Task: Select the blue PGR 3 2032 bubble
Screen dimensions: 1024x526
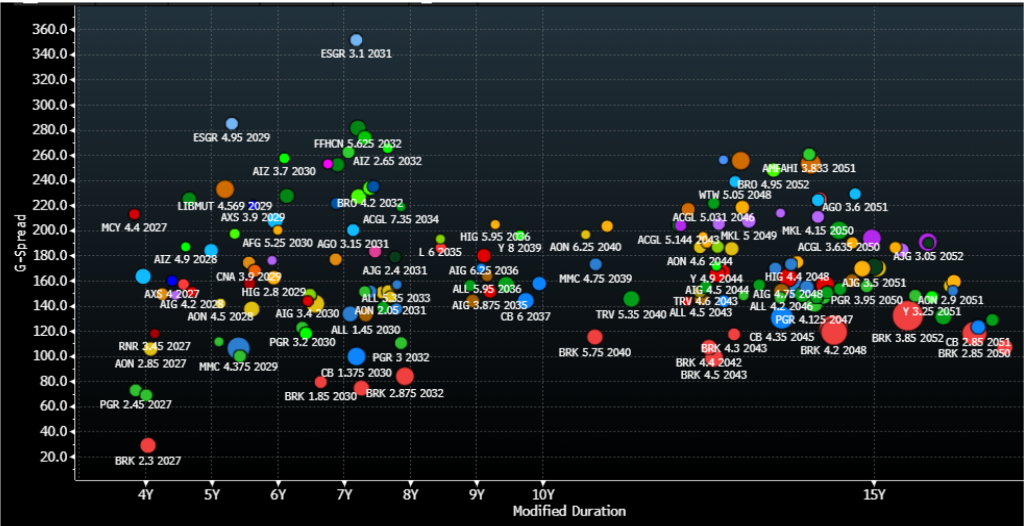Action: (356, 356)
